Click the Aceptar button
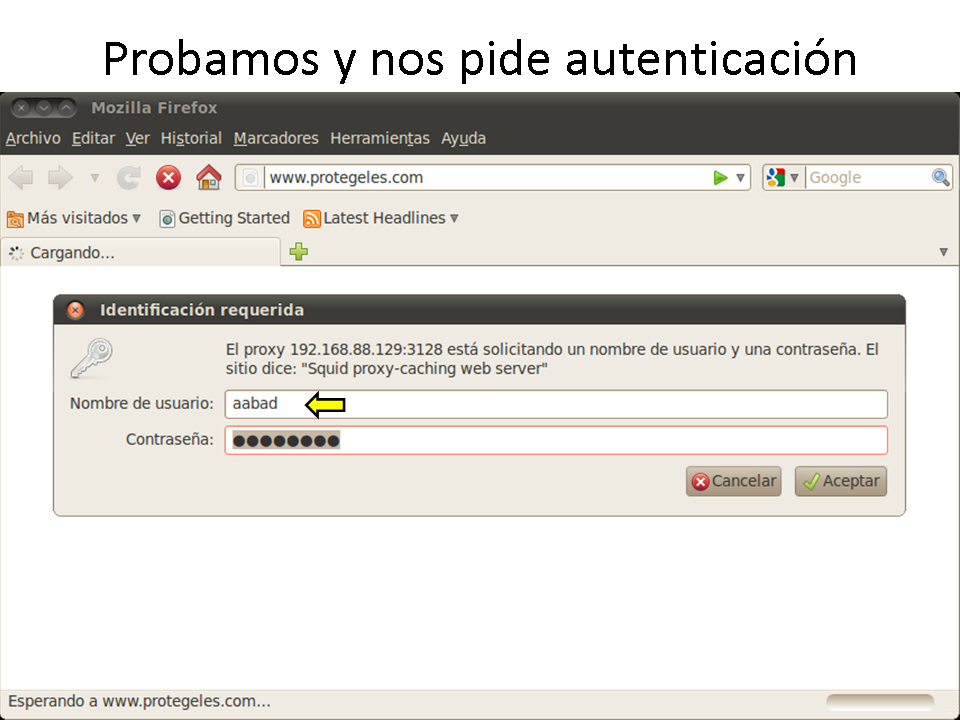The height and width of the screenshot is (720, 960). point(841,481)
